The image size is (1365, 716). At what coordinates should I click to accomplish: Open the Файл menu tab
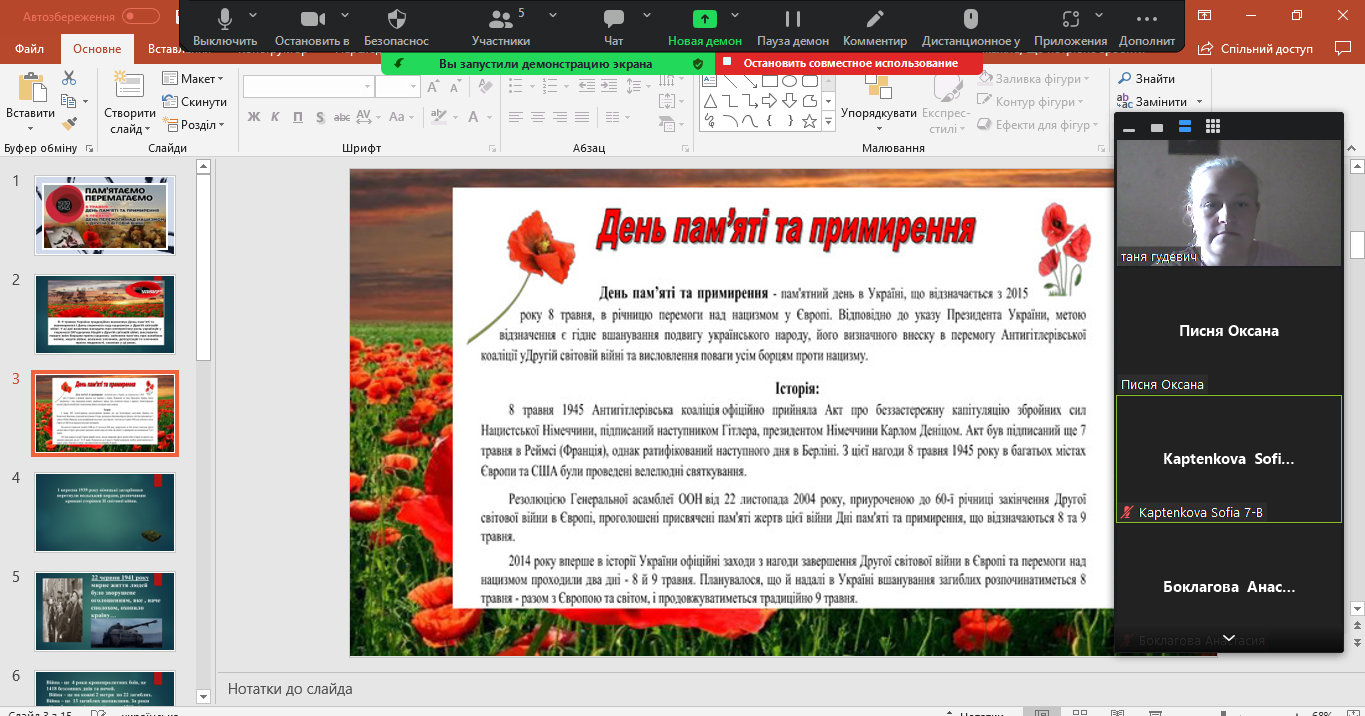click(30, 49)
